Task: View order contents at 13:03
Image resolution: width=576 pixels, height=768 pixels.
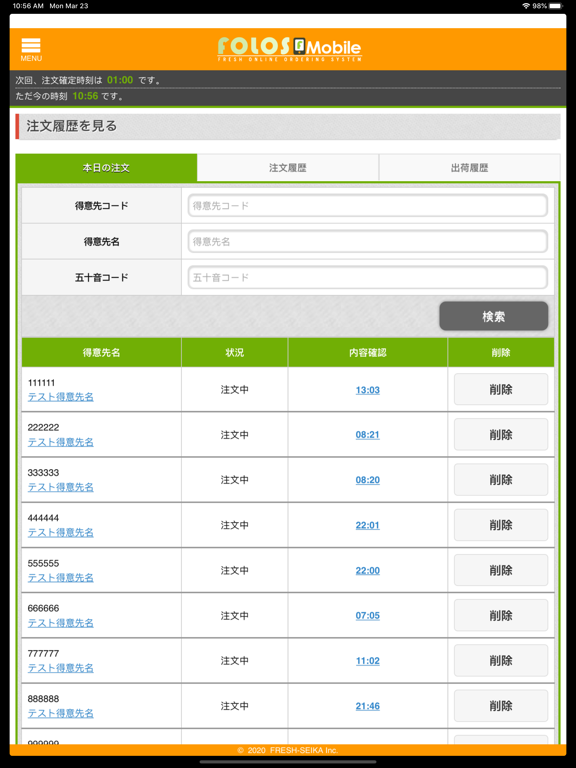Action: click(x=368, y=390)
